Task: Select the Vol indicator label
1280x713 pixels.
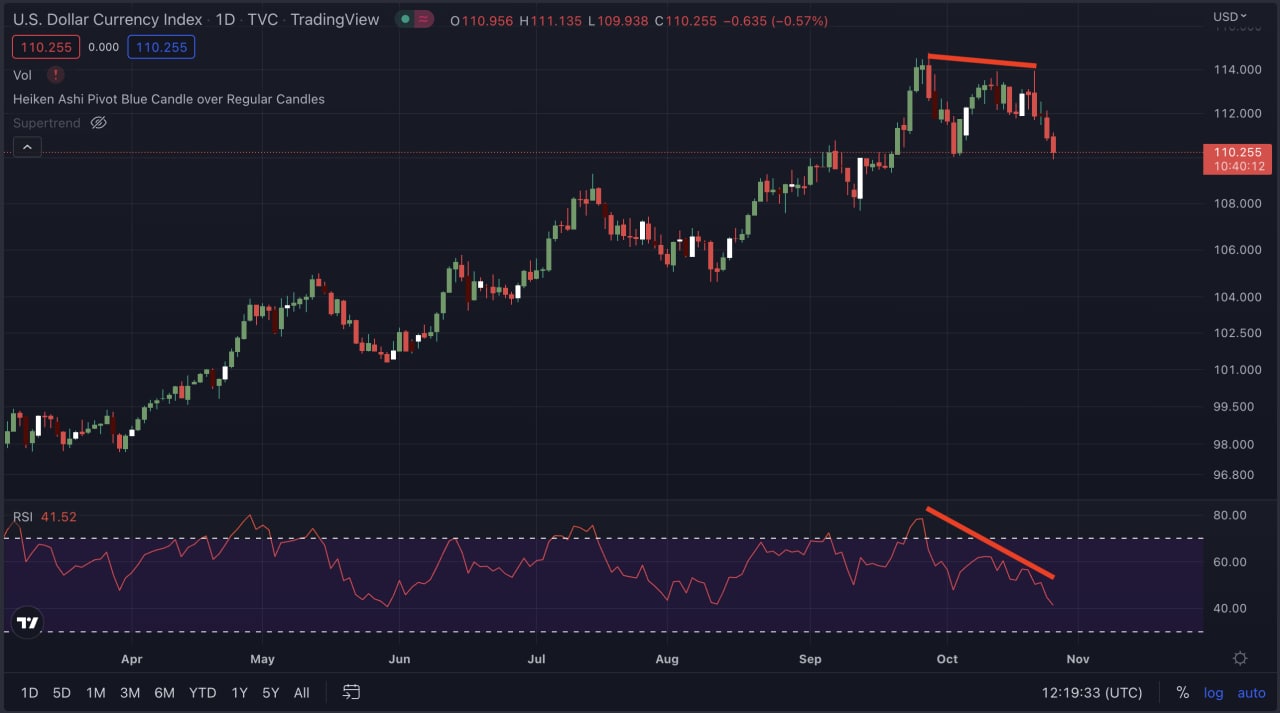Action: (x=23, y=75)
